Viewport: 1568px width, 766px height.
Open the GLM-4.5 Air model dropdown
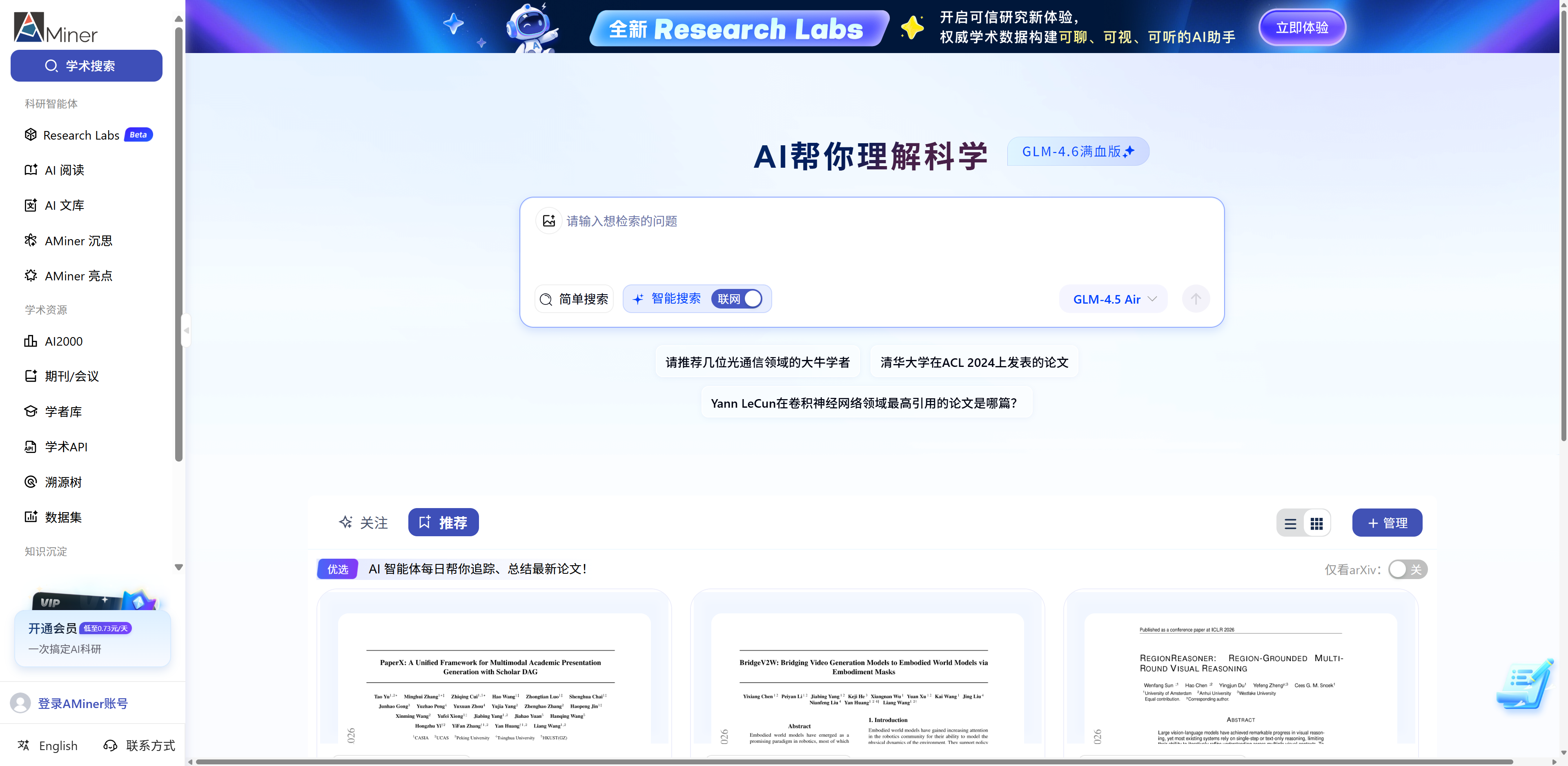tap(1113, 299)
